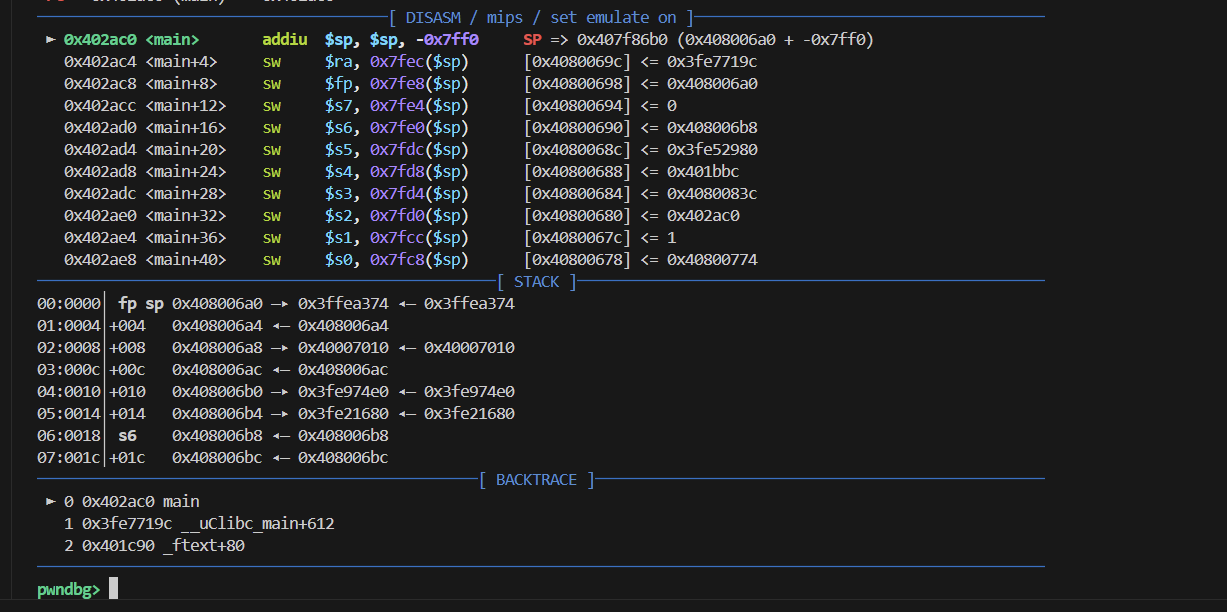Click the <main+40> instruction label

click(186, 260)
